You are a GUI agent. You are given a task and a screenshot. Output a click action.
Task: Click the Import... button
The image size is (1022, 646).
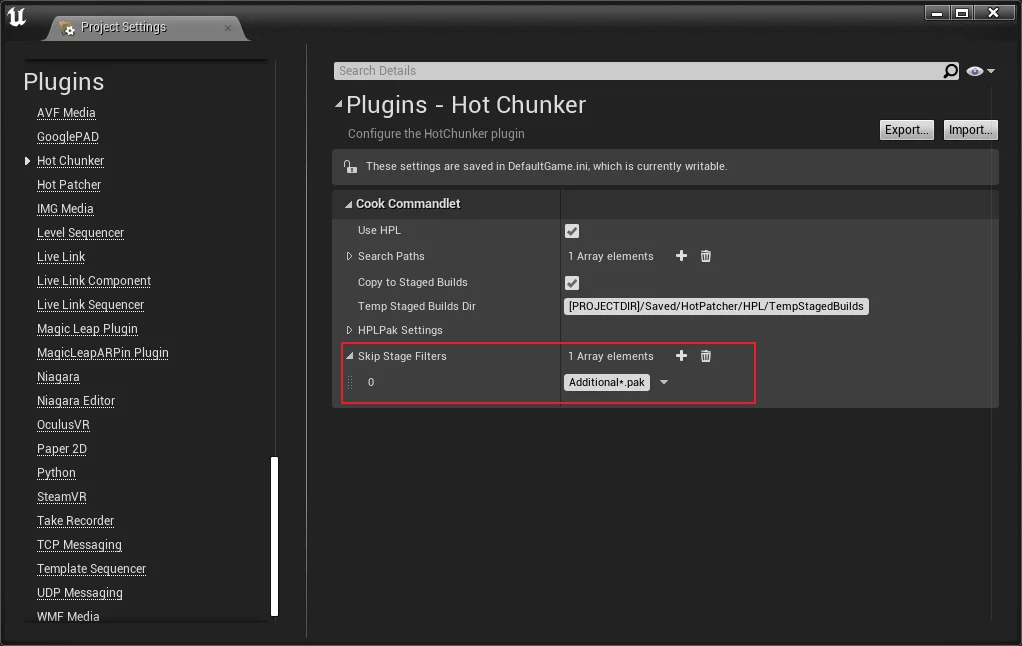coord(970,130)
